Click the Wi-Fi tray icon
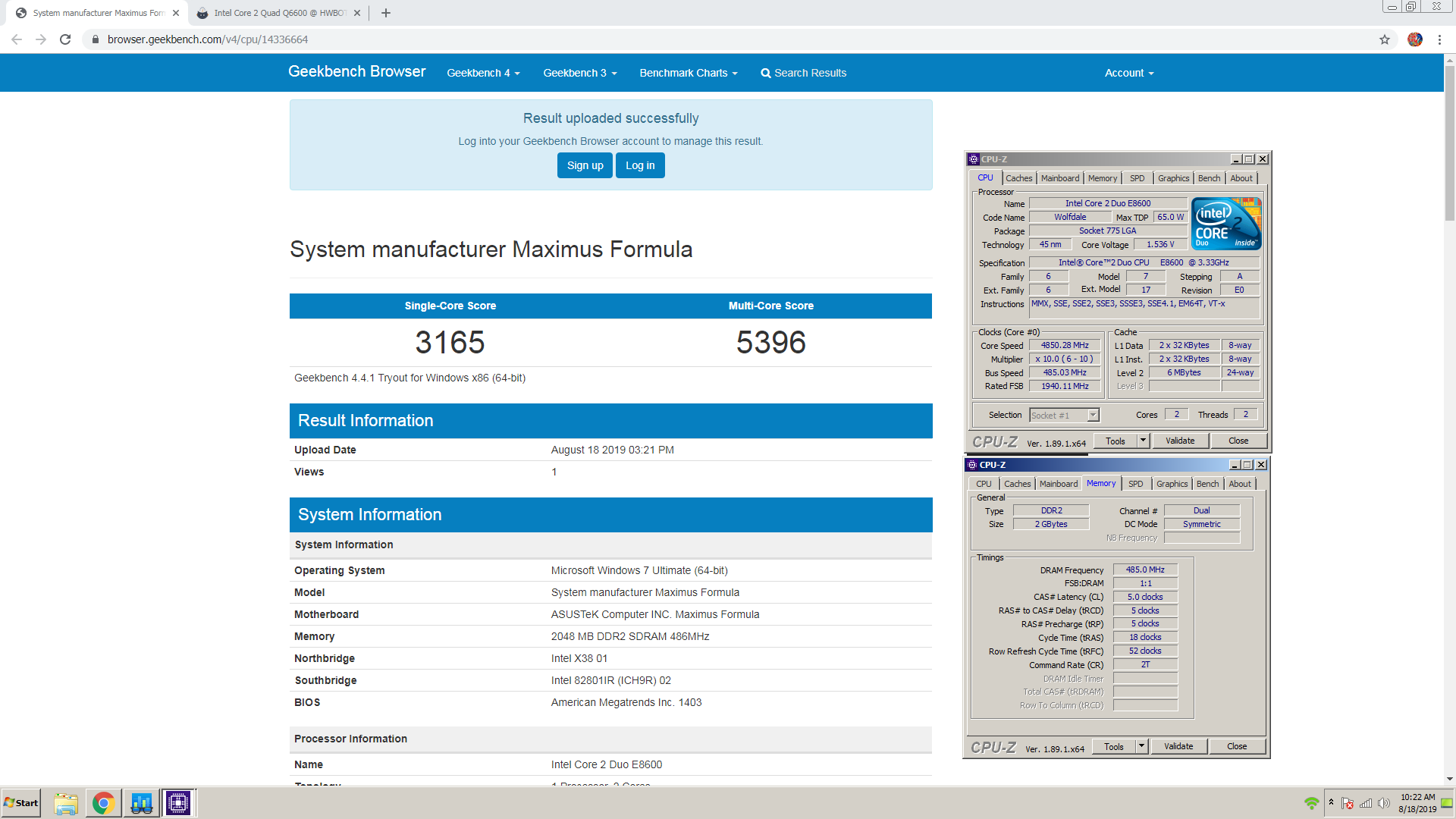 1312,803
